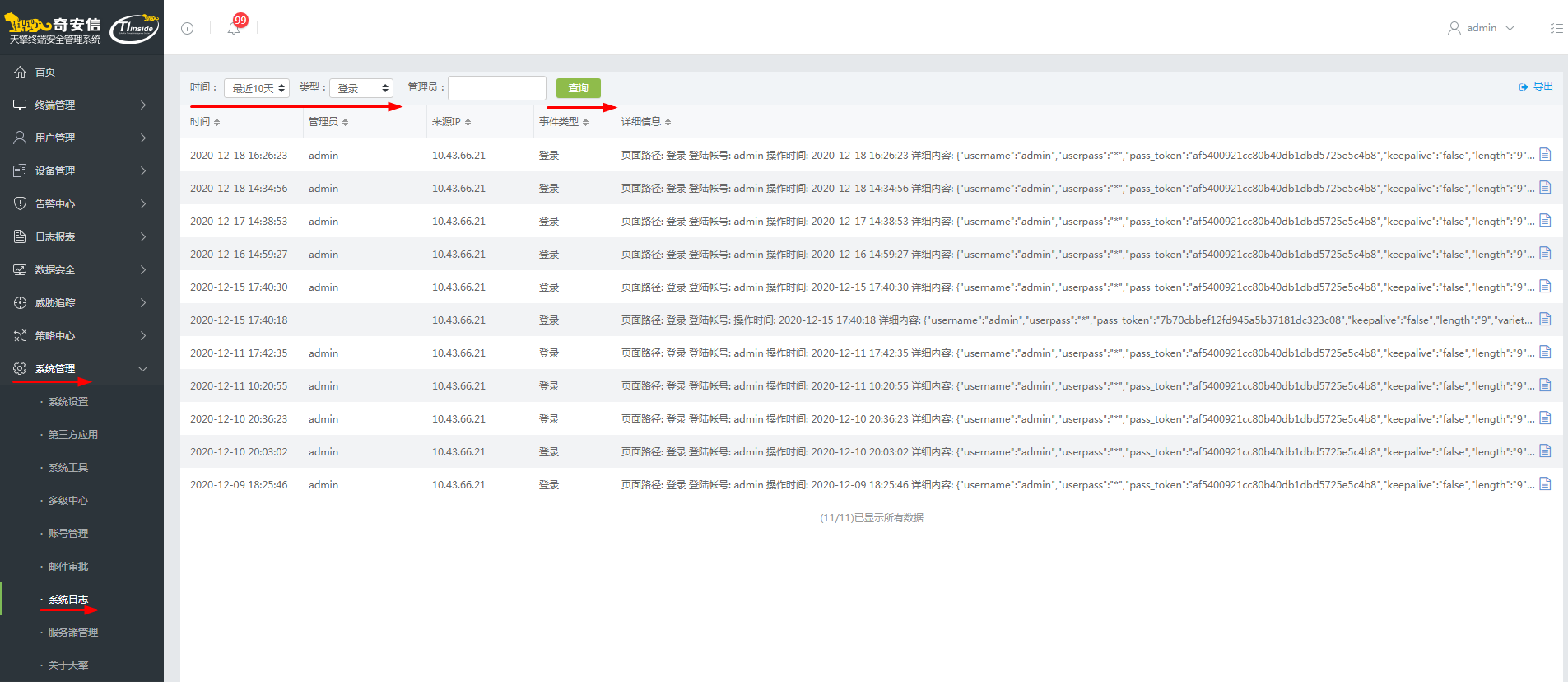The width and height of the screenshot is (1568, 682).
Task: Click the export icon beside 导出
Action: pyautogui.click(x=1524, y=86)
